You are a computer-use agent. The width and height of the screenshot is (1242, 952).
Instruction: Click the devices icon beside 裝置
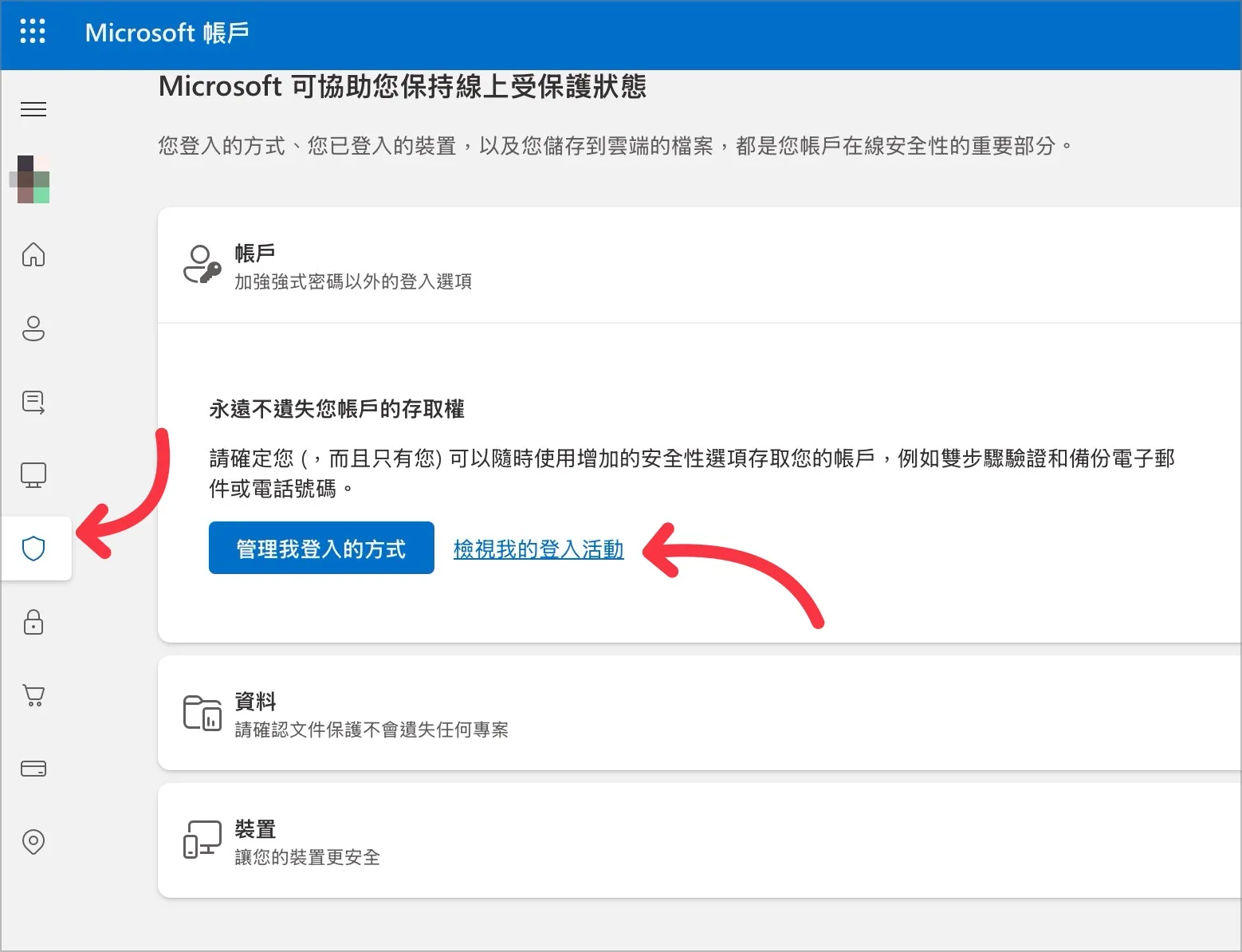click(x=202, y=840)
